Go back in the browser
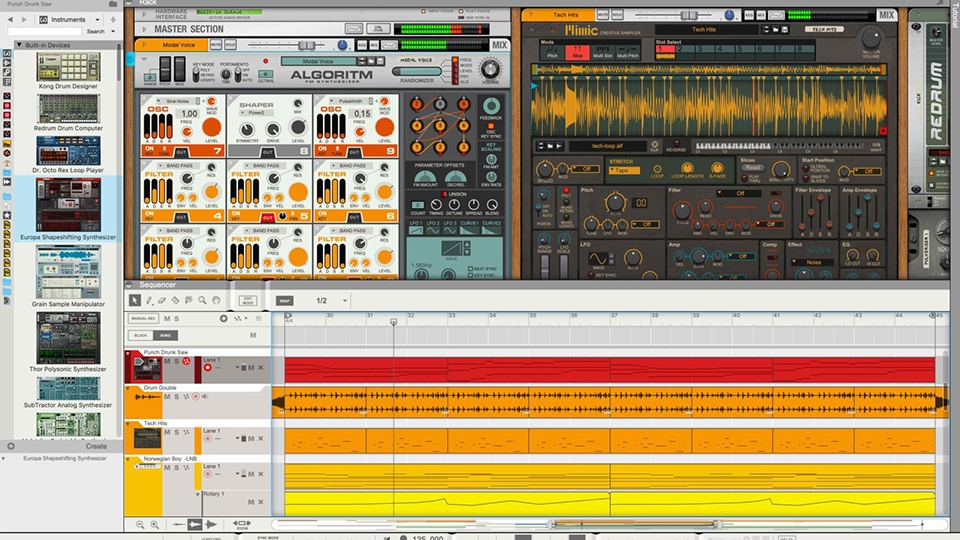This screenshot has height=540, width=960. click(x=10, y=20)
